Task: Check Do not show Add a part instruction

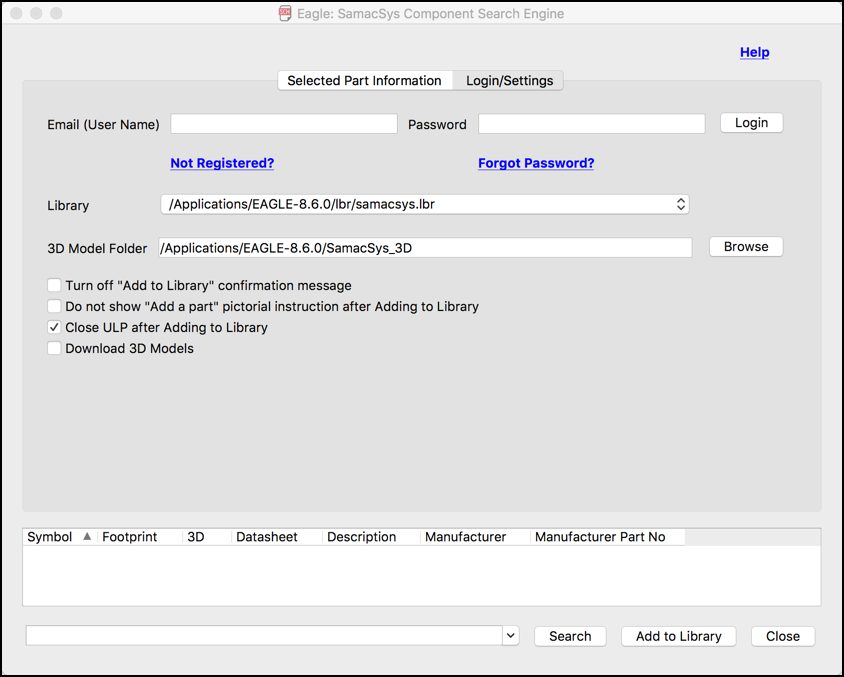Action: (54, 306)
